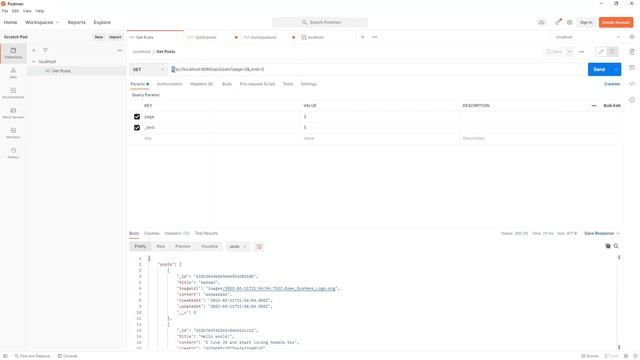Open the APIs sidebar panel
The width and height of the screenshot is (640, 360).
coord(13,73)
